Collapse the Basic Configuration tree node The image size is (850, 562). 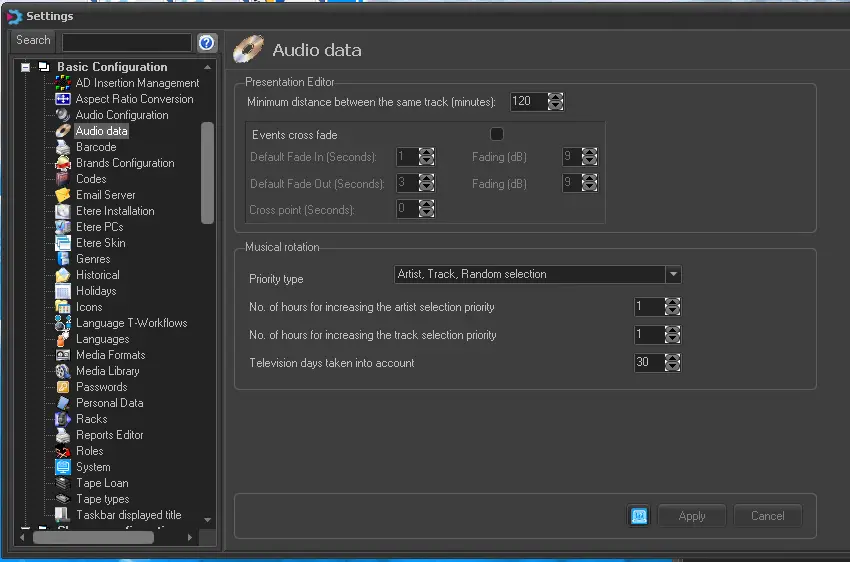25,67
